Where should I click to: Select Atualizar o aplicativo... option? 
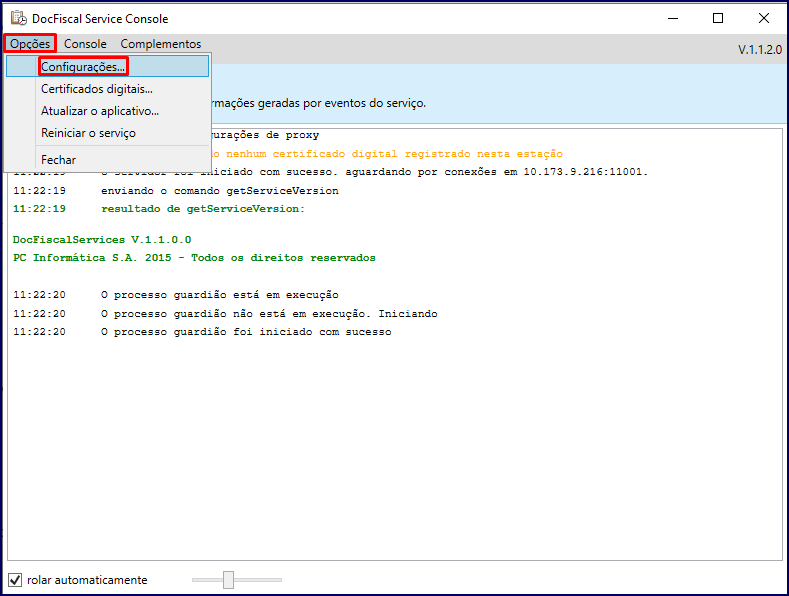(108, 111)
